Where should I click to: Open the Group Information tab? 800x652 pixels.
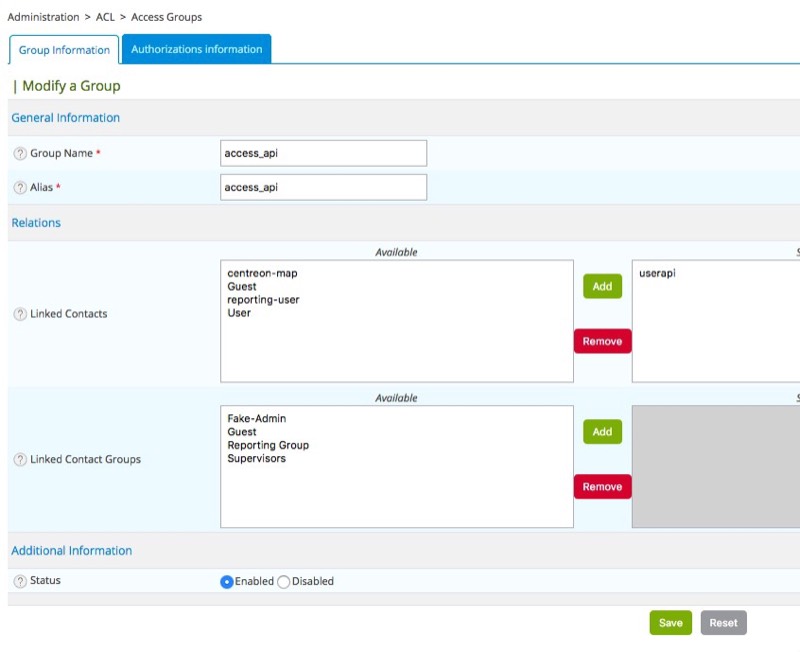tap(64, 50)
